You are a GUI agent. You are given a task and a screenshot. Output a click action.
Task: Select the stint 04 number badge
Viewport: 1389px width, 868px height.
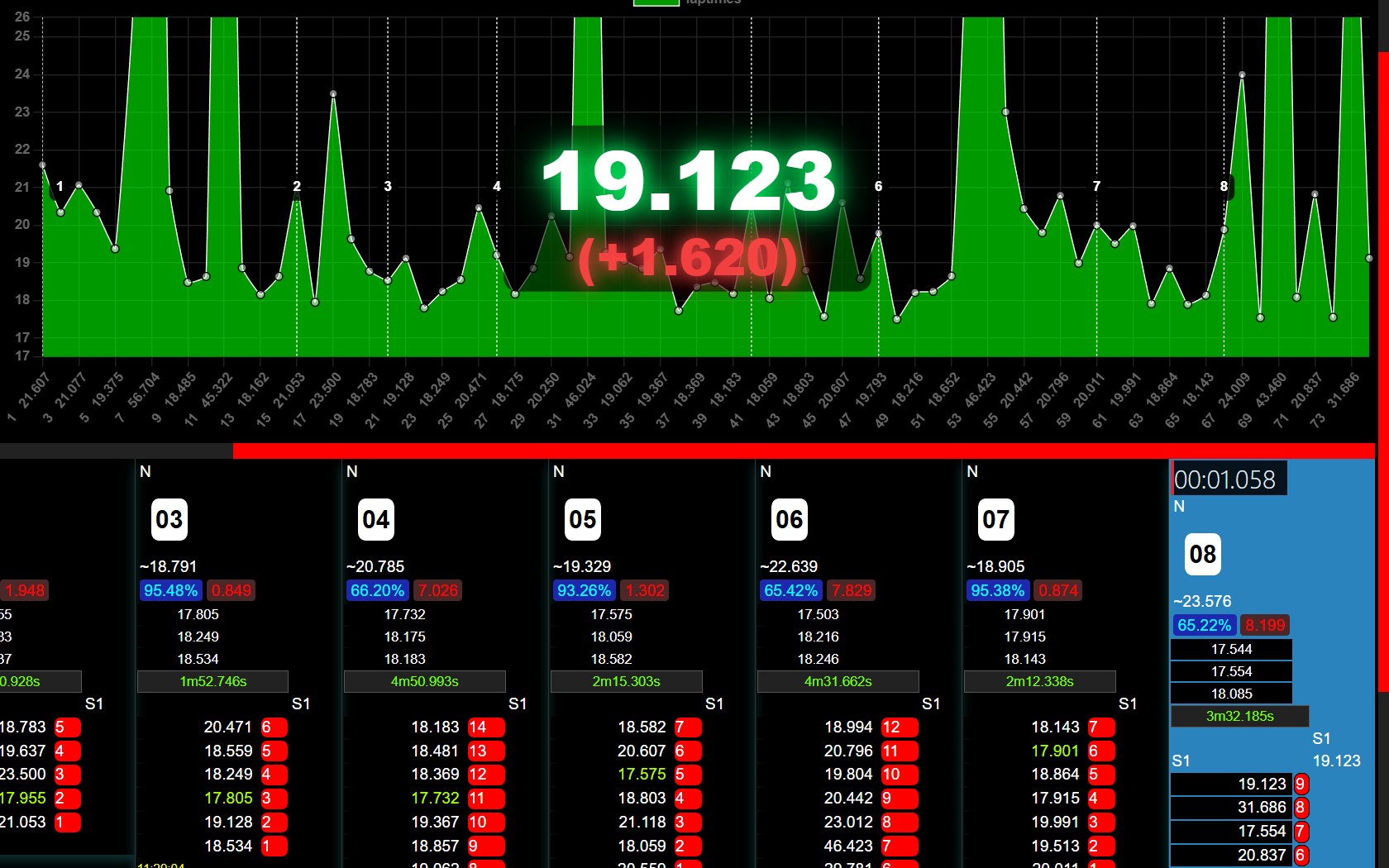point(375,520)
